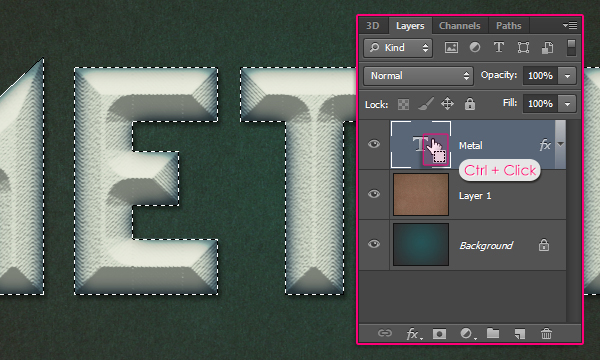Add a layer mask icon
600x360 pixels.
439,334
